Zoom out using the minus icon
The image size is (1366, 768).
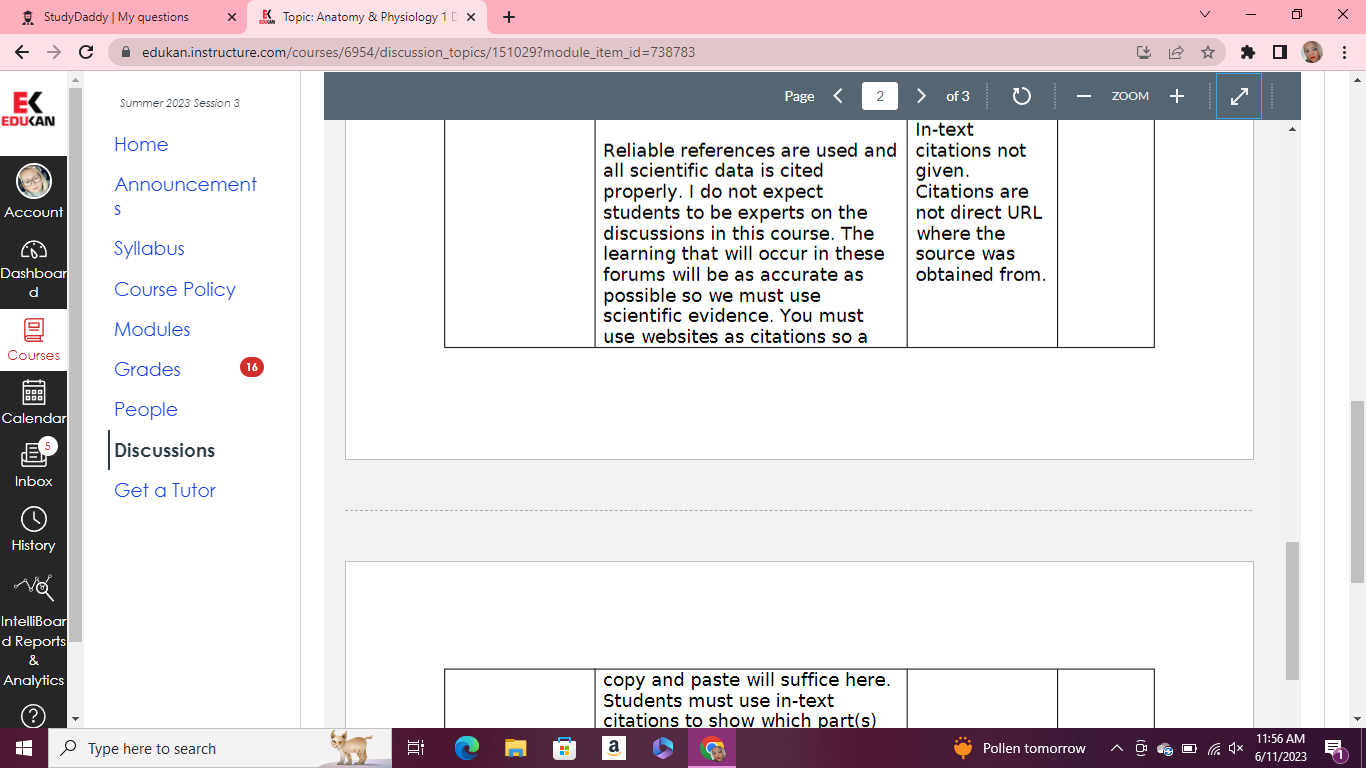click(x=1083, y=96)
